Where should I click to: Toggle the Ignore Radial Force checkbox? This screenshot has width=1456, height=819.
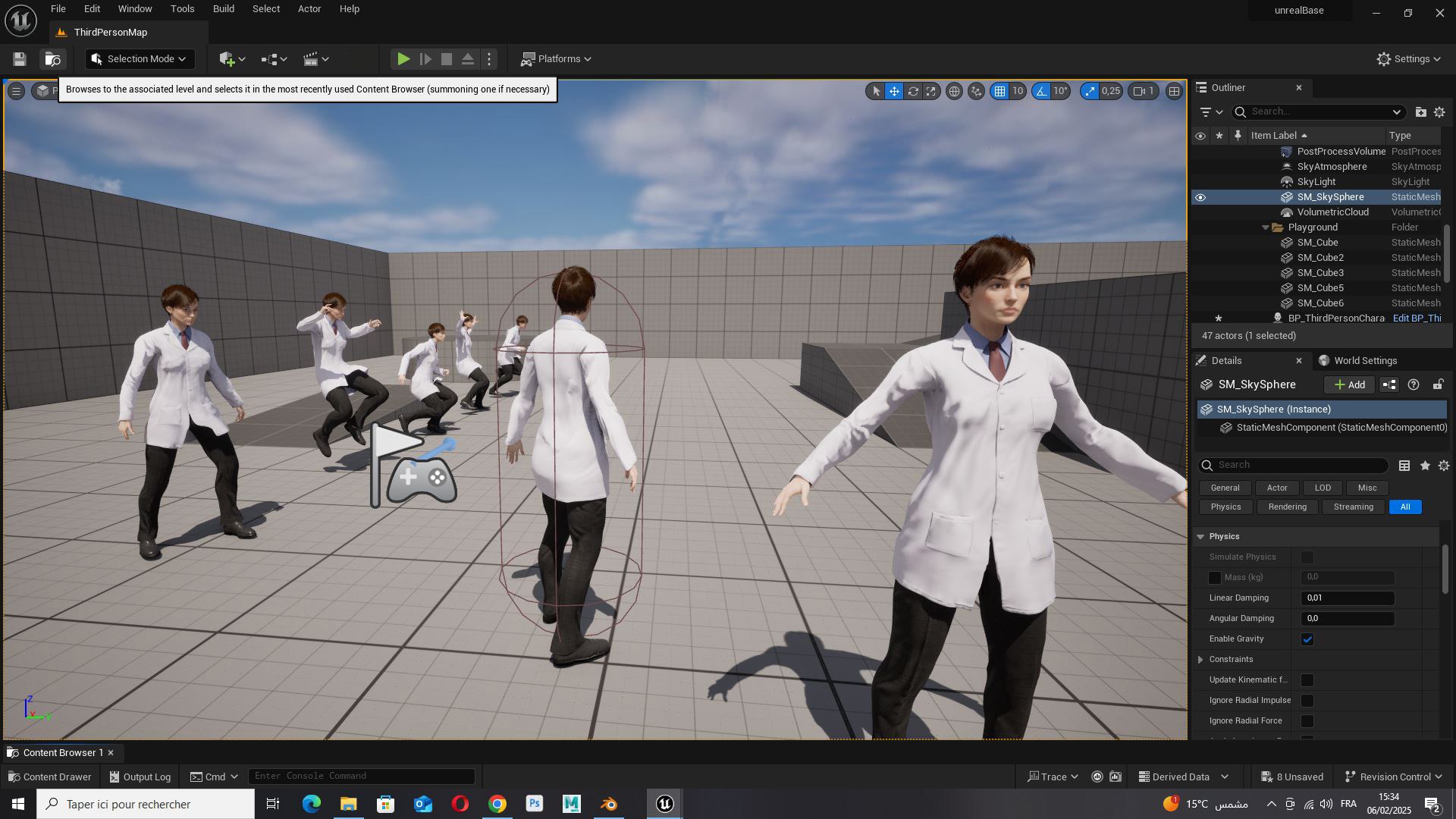[1307, 721]
